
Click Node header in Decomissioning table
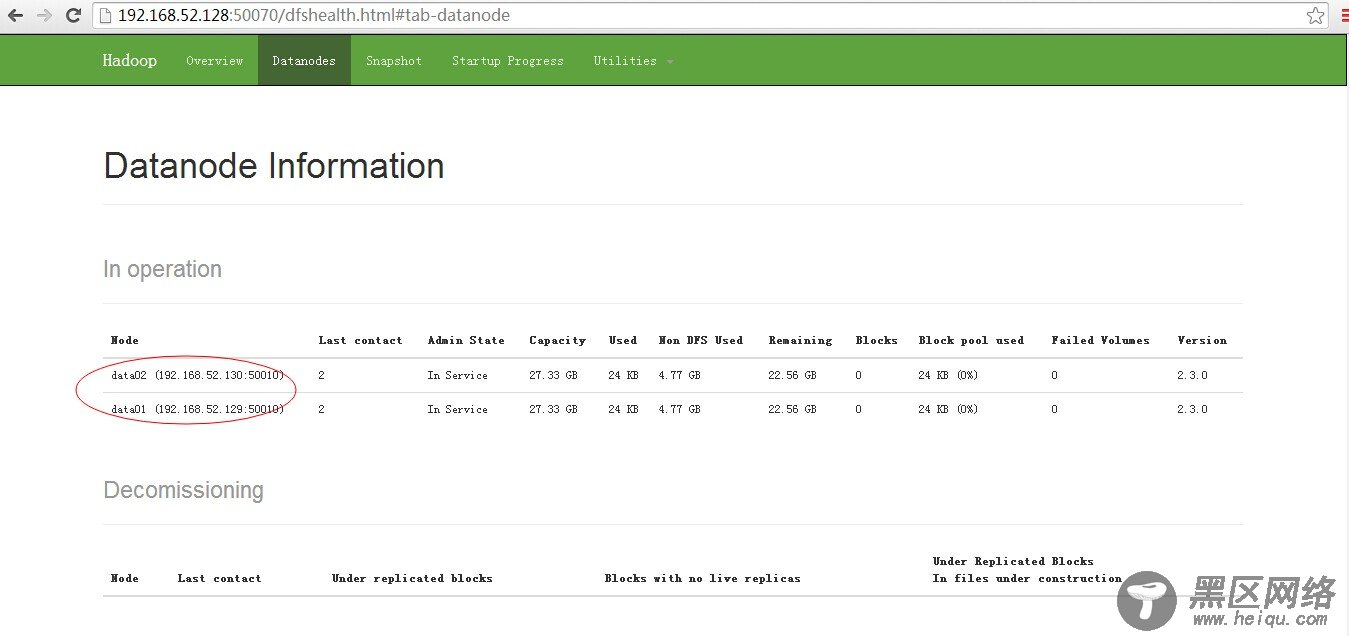click(x=125, y=578)
